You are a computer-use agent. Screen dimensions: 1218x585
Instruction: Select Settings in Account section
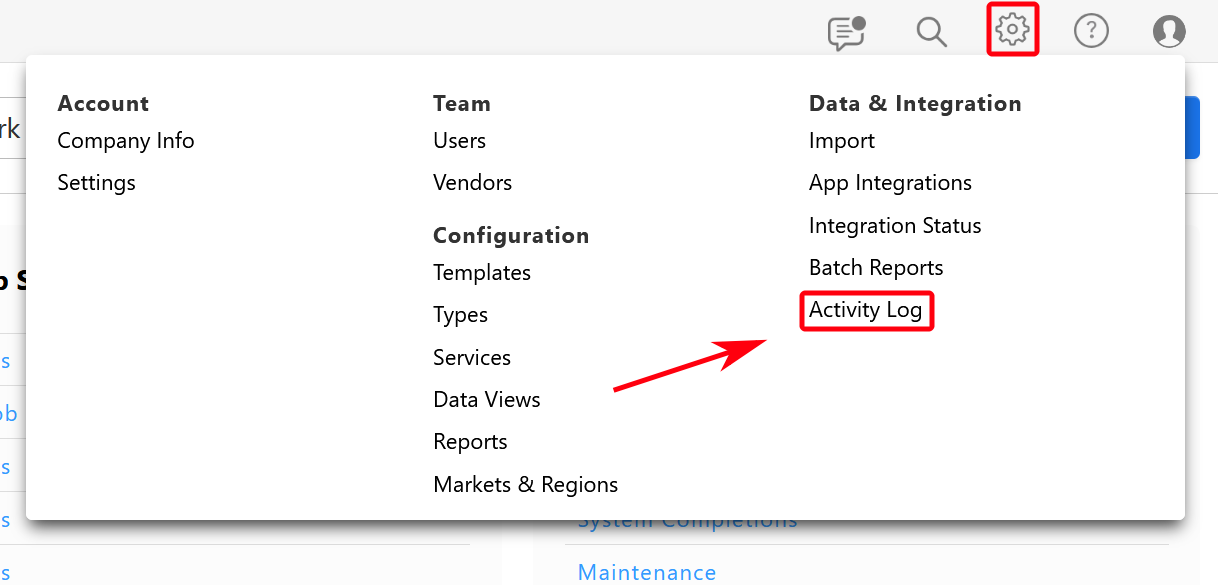pyautogui.click(x=96, y=183)
